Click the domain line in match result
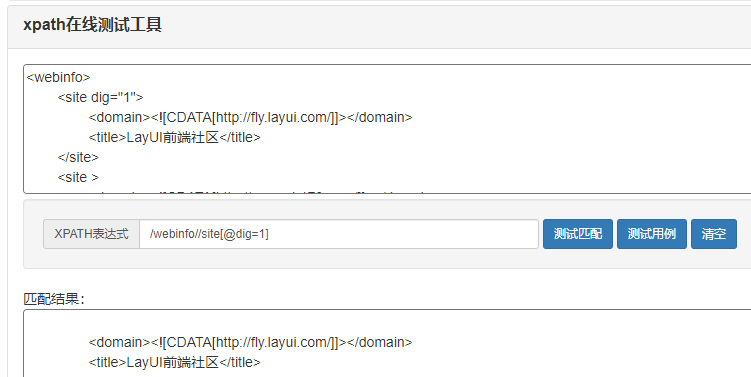 point(250,342)
